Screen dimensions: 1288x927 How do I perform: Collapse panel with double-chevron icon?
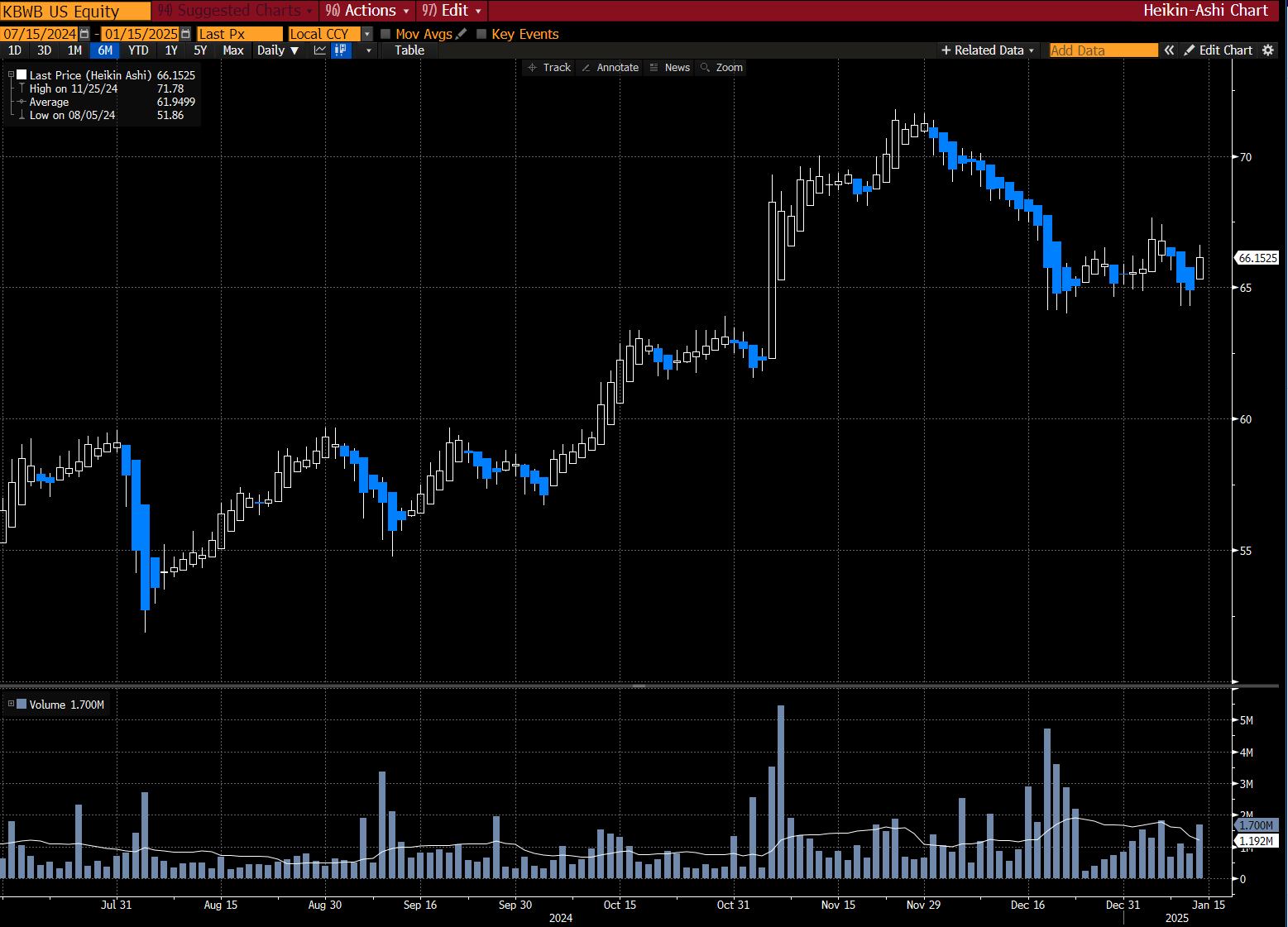click(x=1169, y=50)
